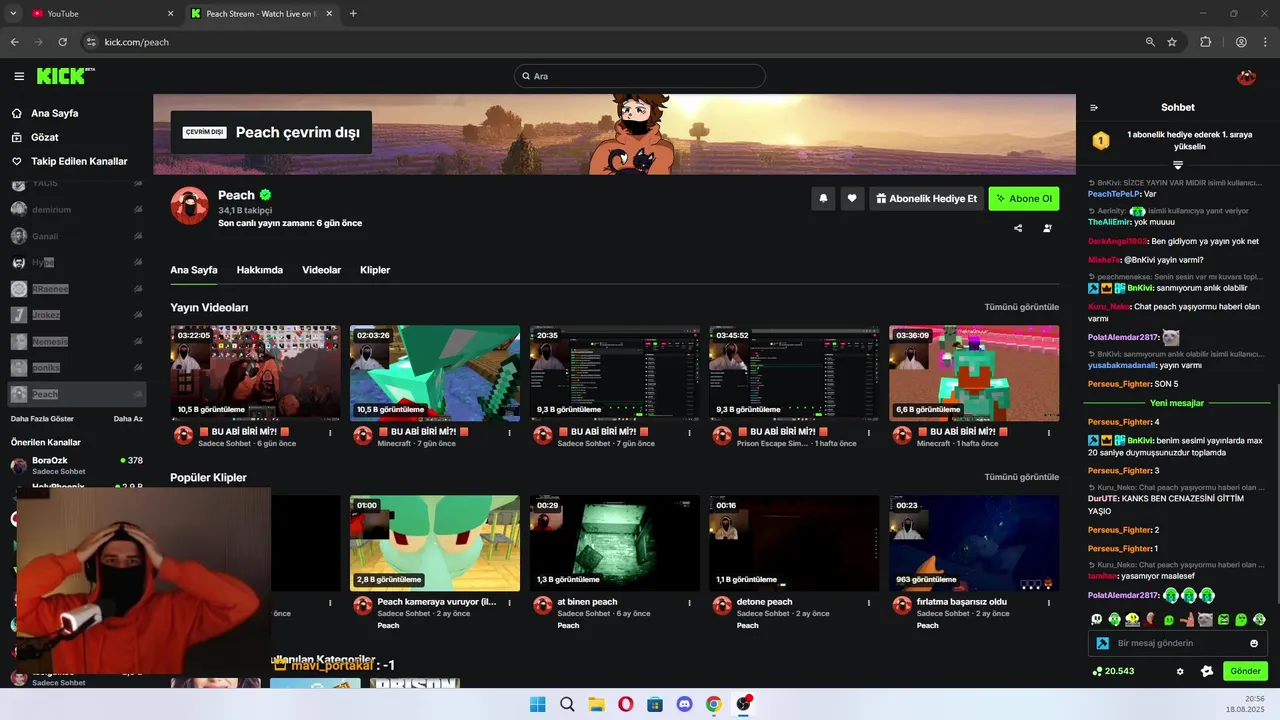
Task: Open Discord from the taskbar
Action: coord(685,704)
